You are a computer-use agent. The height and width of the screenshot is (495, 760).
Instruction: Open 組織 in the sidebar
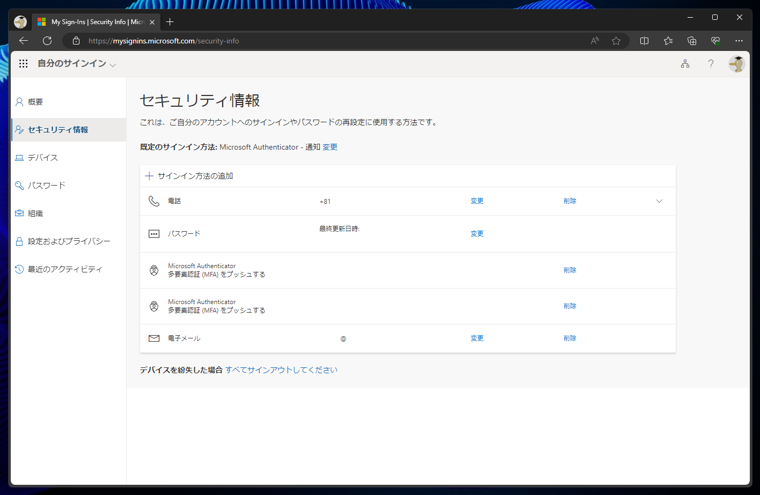[68, 213]
